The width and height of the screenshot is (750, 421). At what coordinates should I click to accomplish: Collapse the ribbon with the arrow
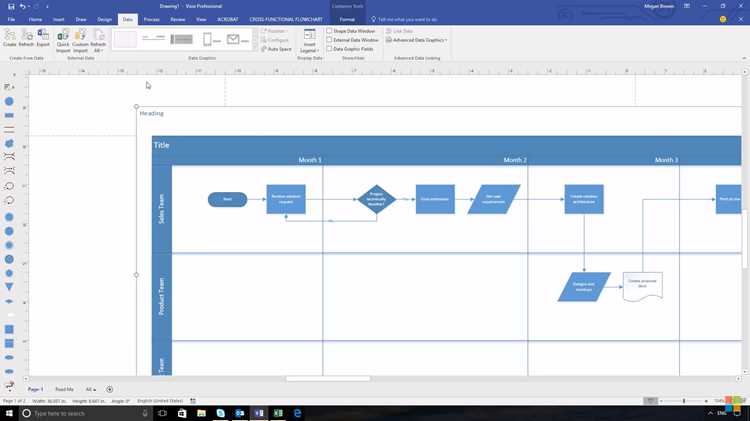[744, 58]
